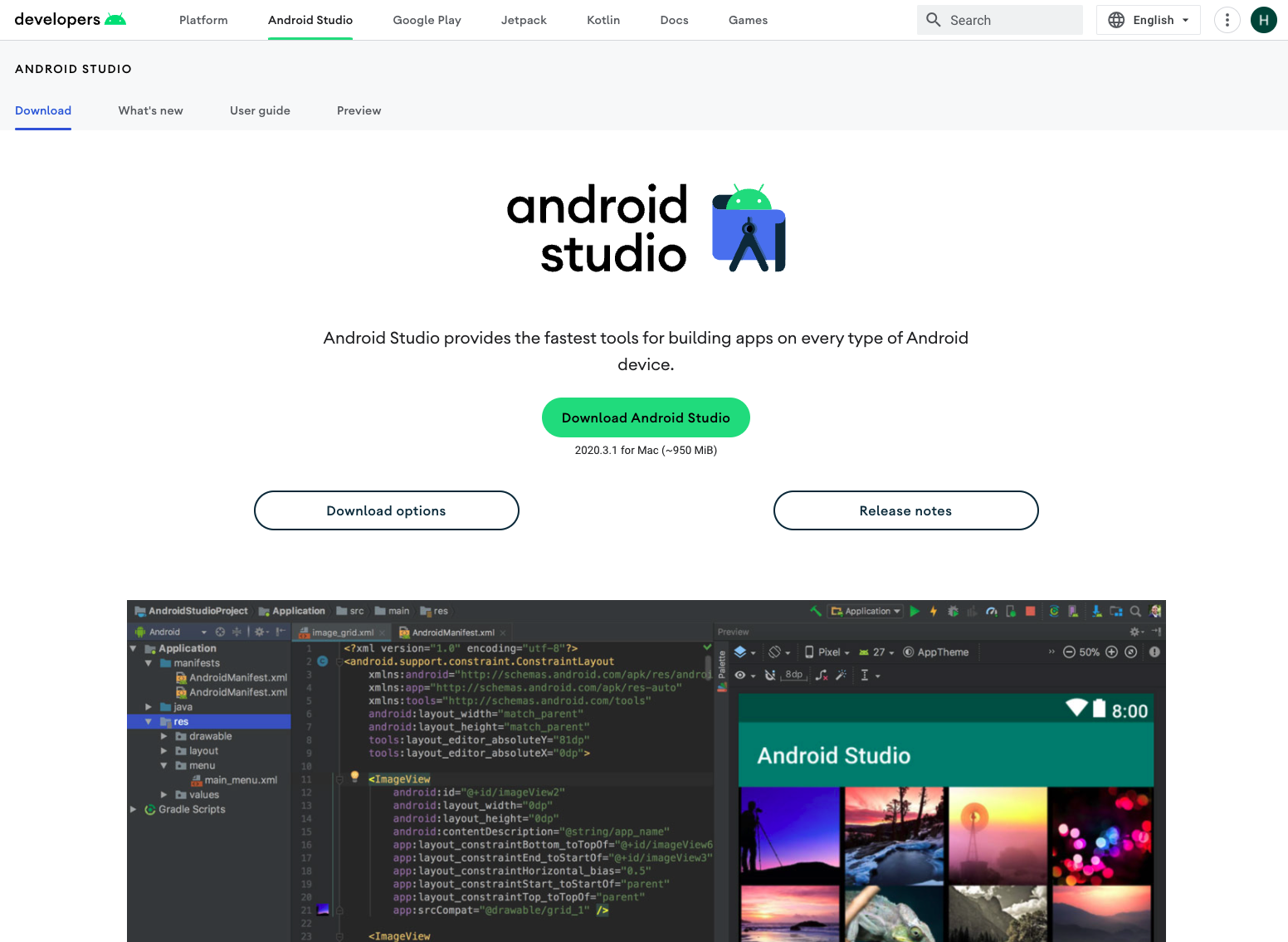Open the Android project view dropdown
Image resolution: width=1288 pixels, height=942 pixels.
tap(171, 632)
